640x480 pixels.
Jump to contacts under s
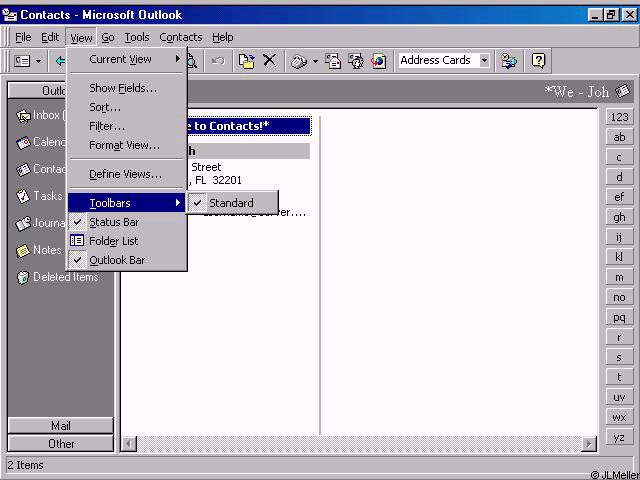pos(619,357)
